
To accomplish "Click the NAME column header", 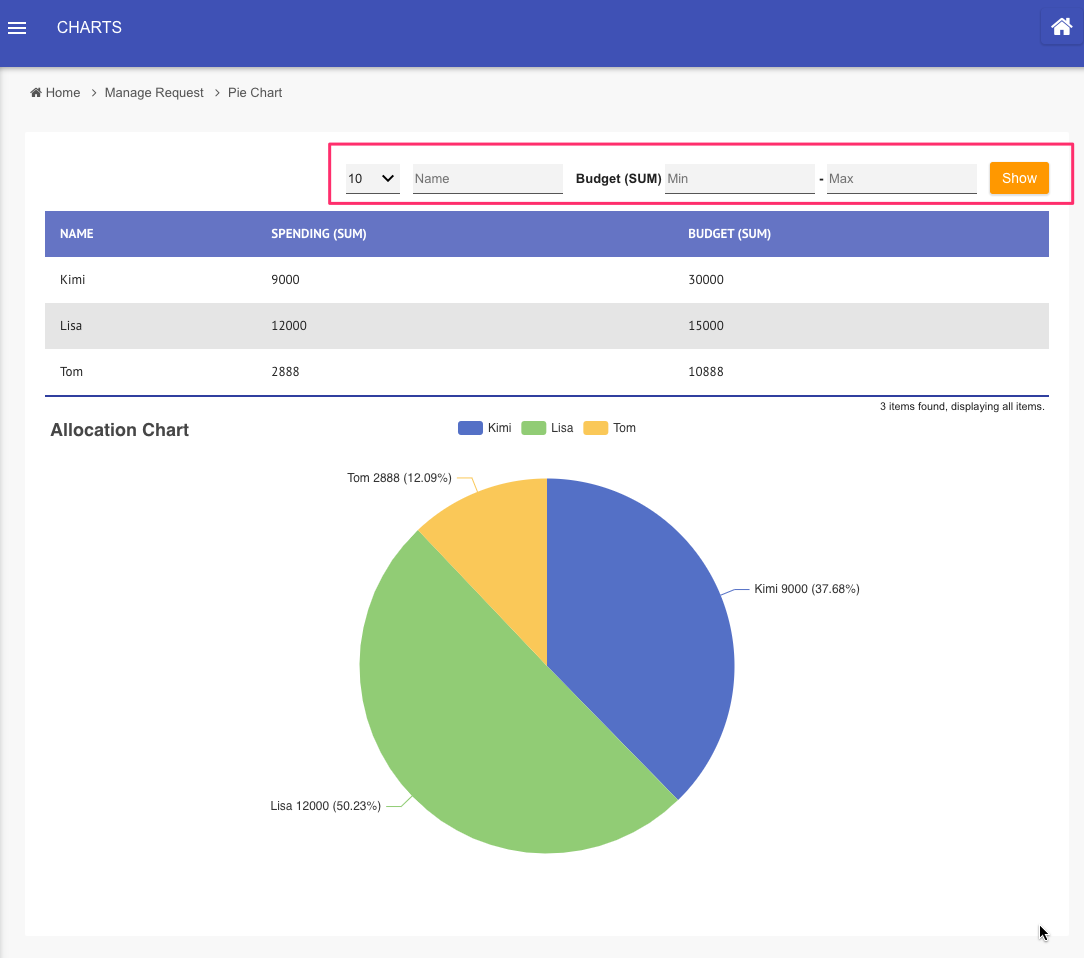I will [77, 234].
